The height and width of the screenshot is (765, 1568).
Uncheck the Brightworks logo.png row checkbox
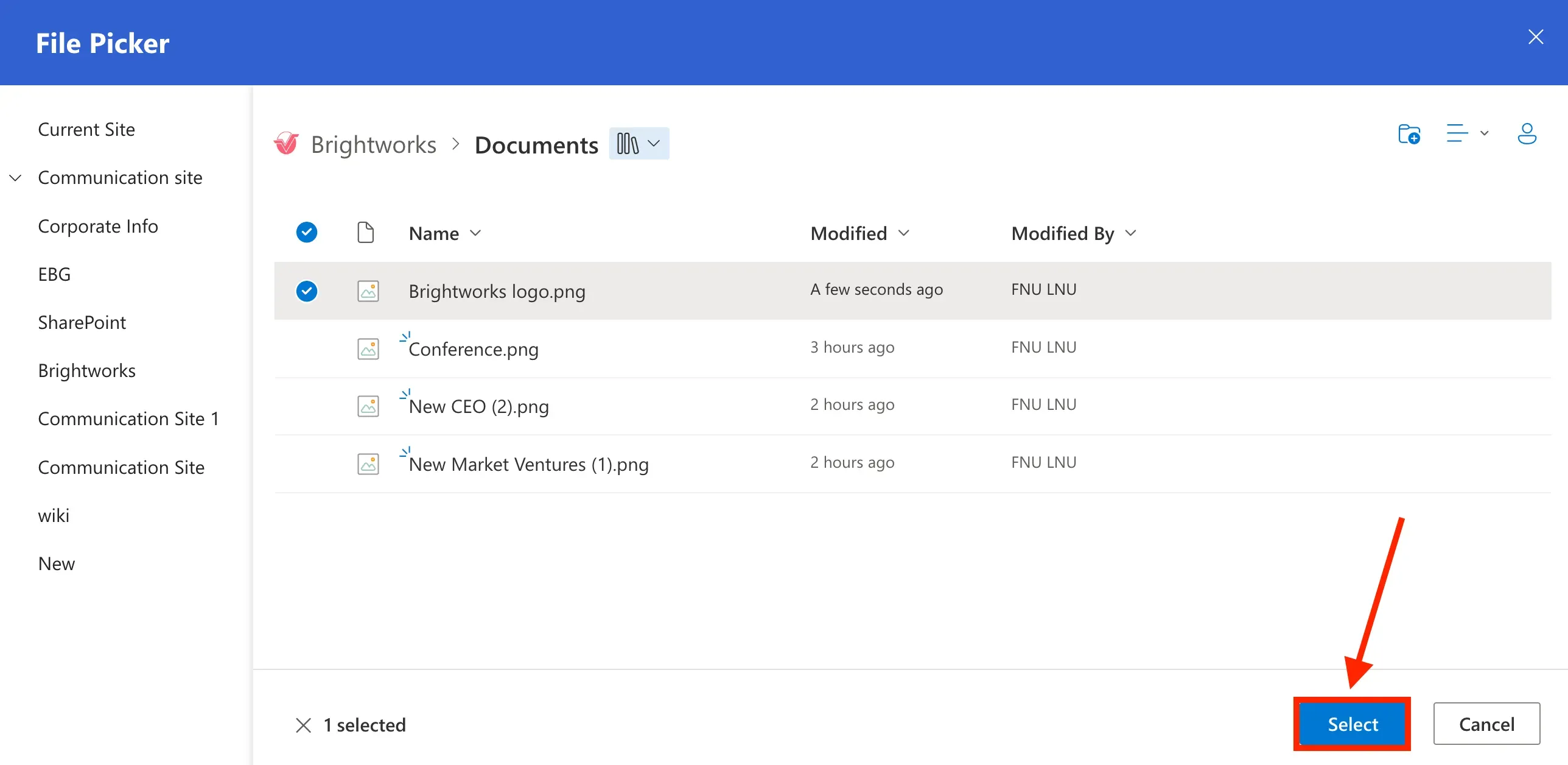click(x=307, y=291)
